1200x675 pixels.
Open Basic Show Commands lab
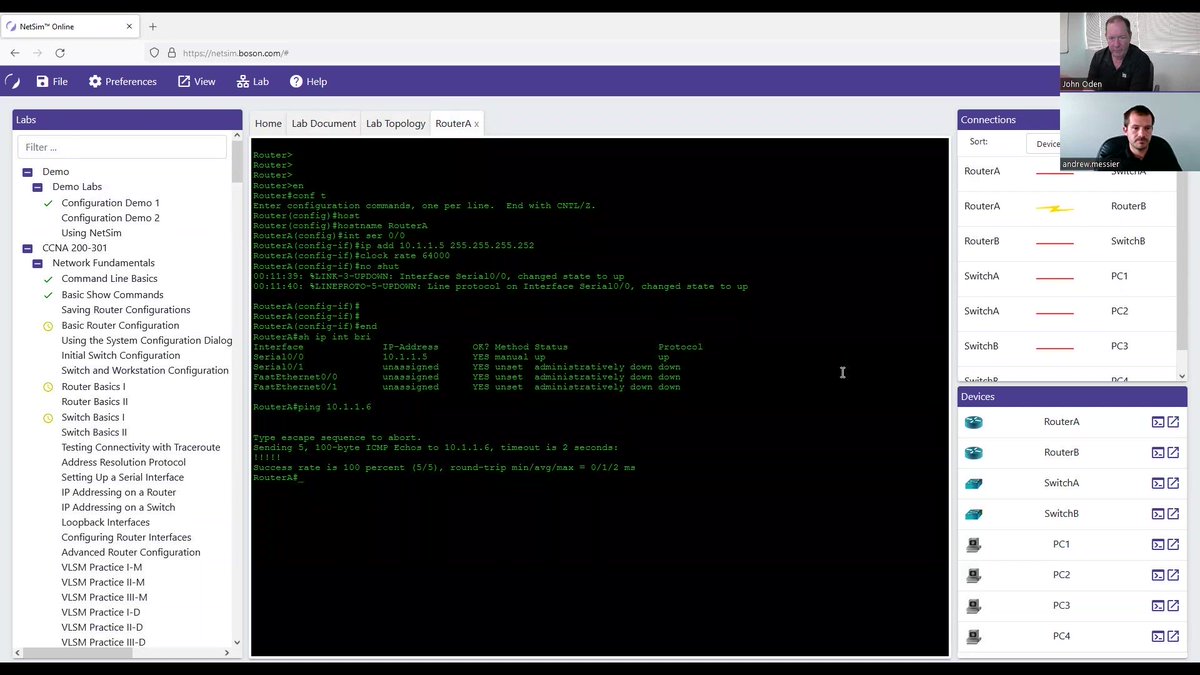[112, 295]
